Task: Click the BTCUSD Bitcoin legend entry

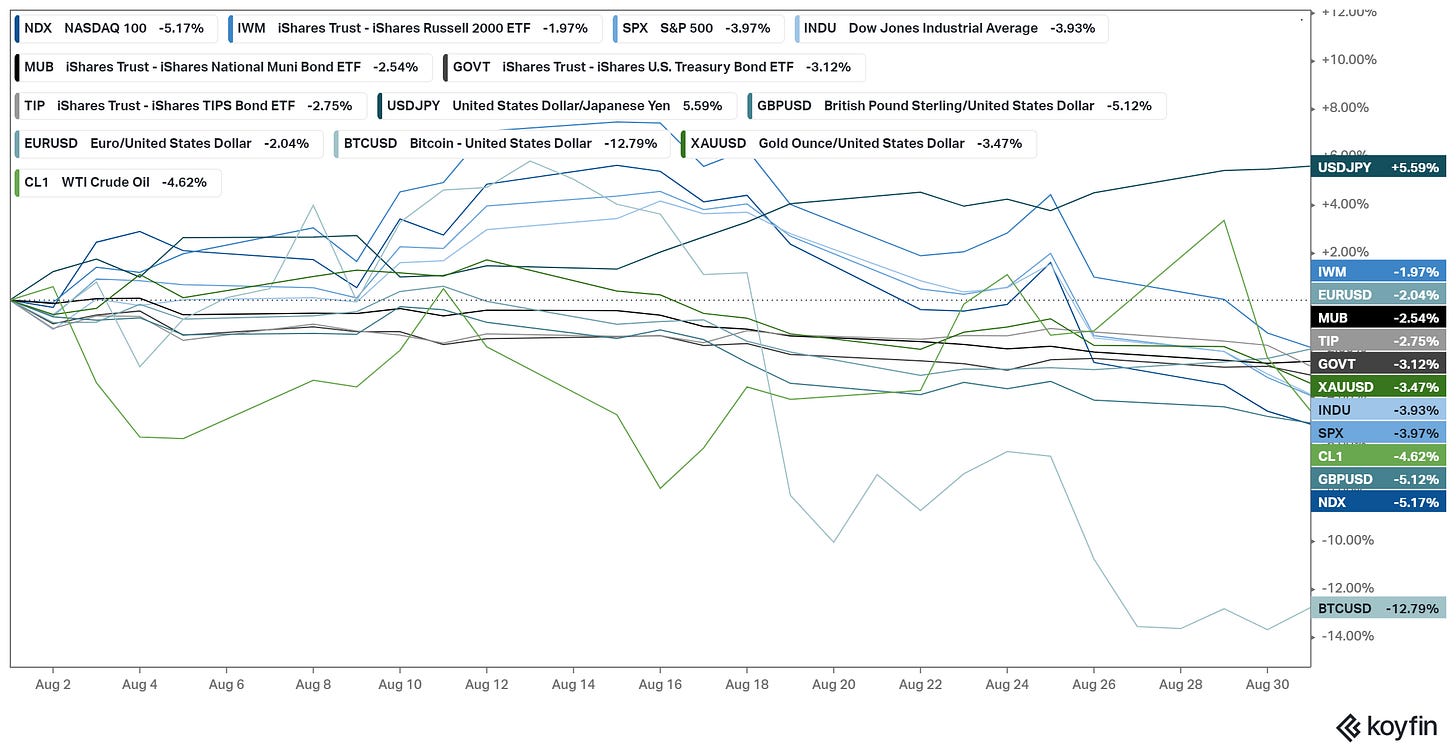Action: 500,143
